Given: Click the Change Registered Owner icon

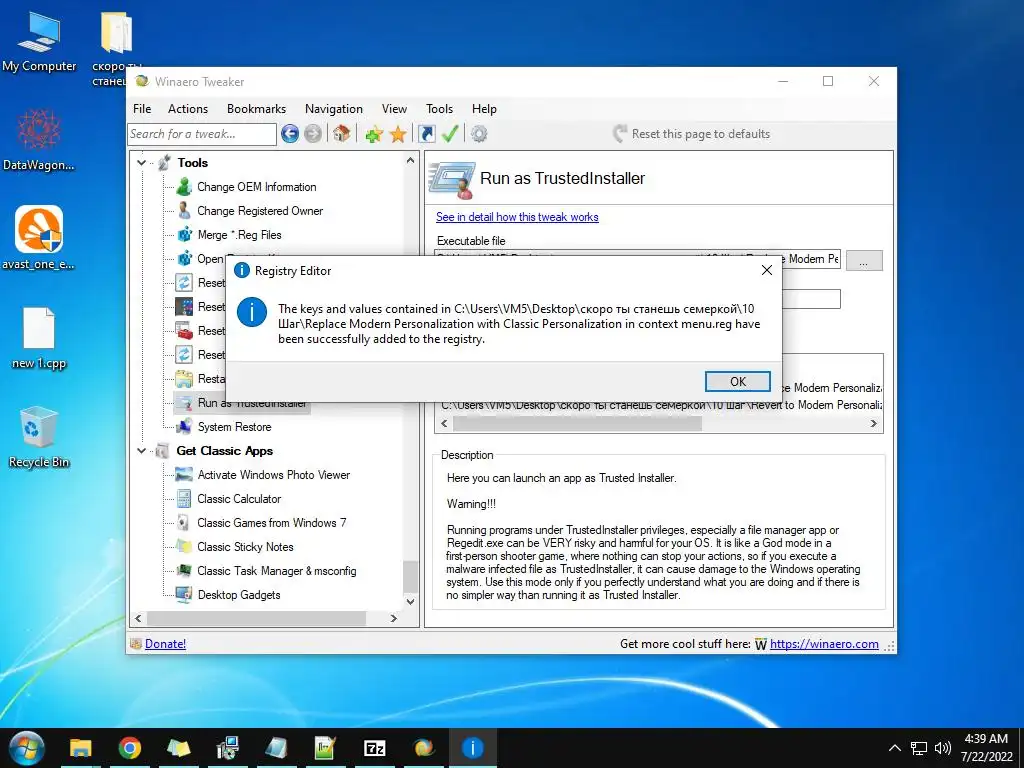Looking at the screenshot, I should tap(185, 211).
